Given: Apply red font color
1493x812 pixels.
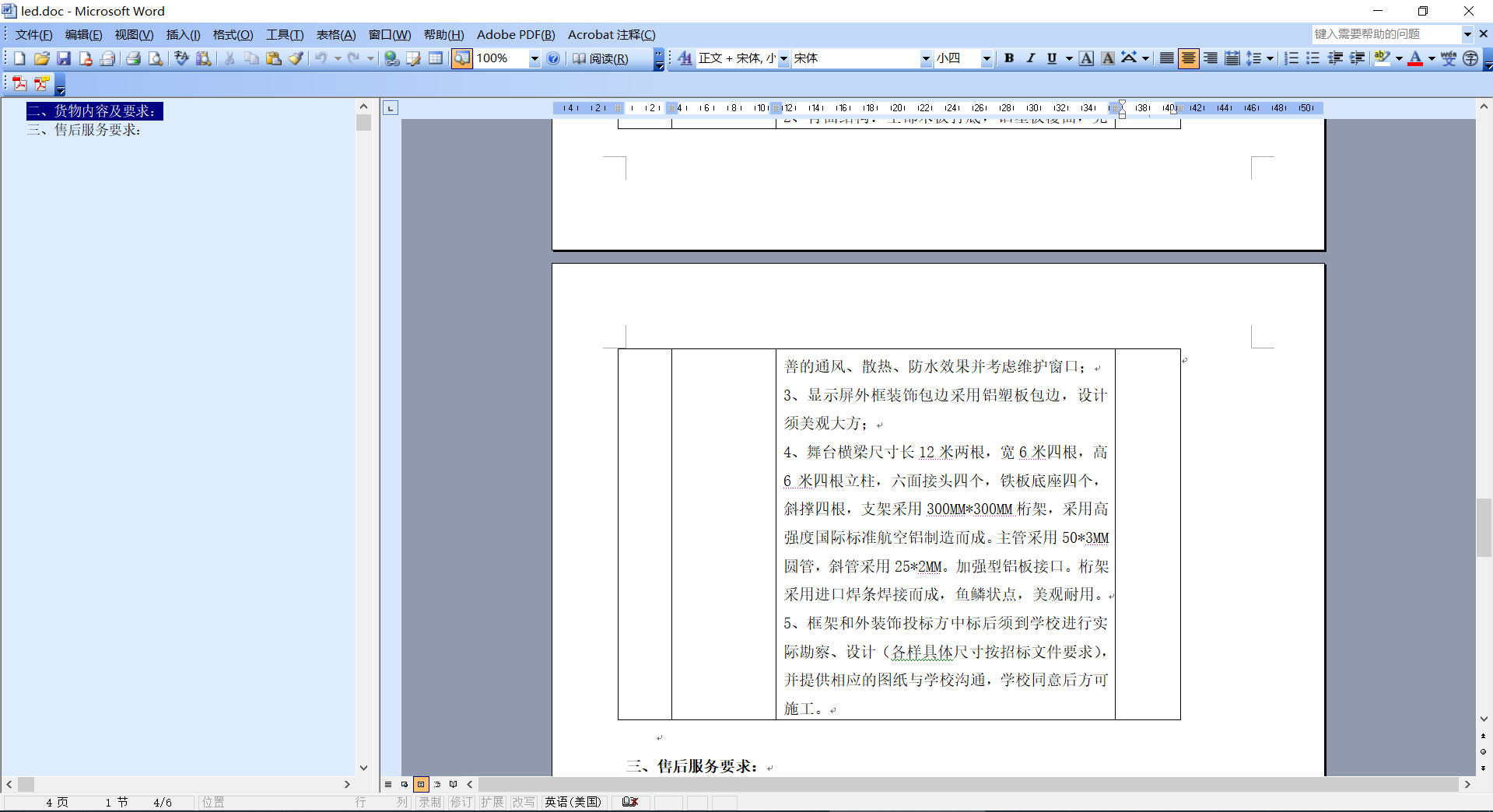Looking at the screenshot, I should pos(1415,58).
